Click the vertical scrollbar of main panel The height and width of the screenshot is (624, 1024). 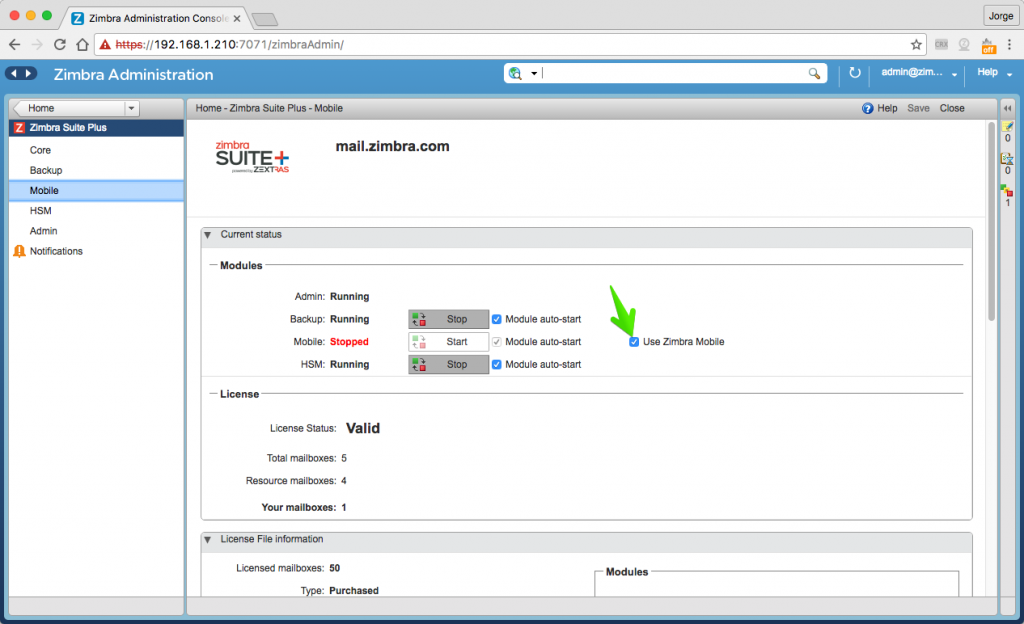[x=991, y=221]
